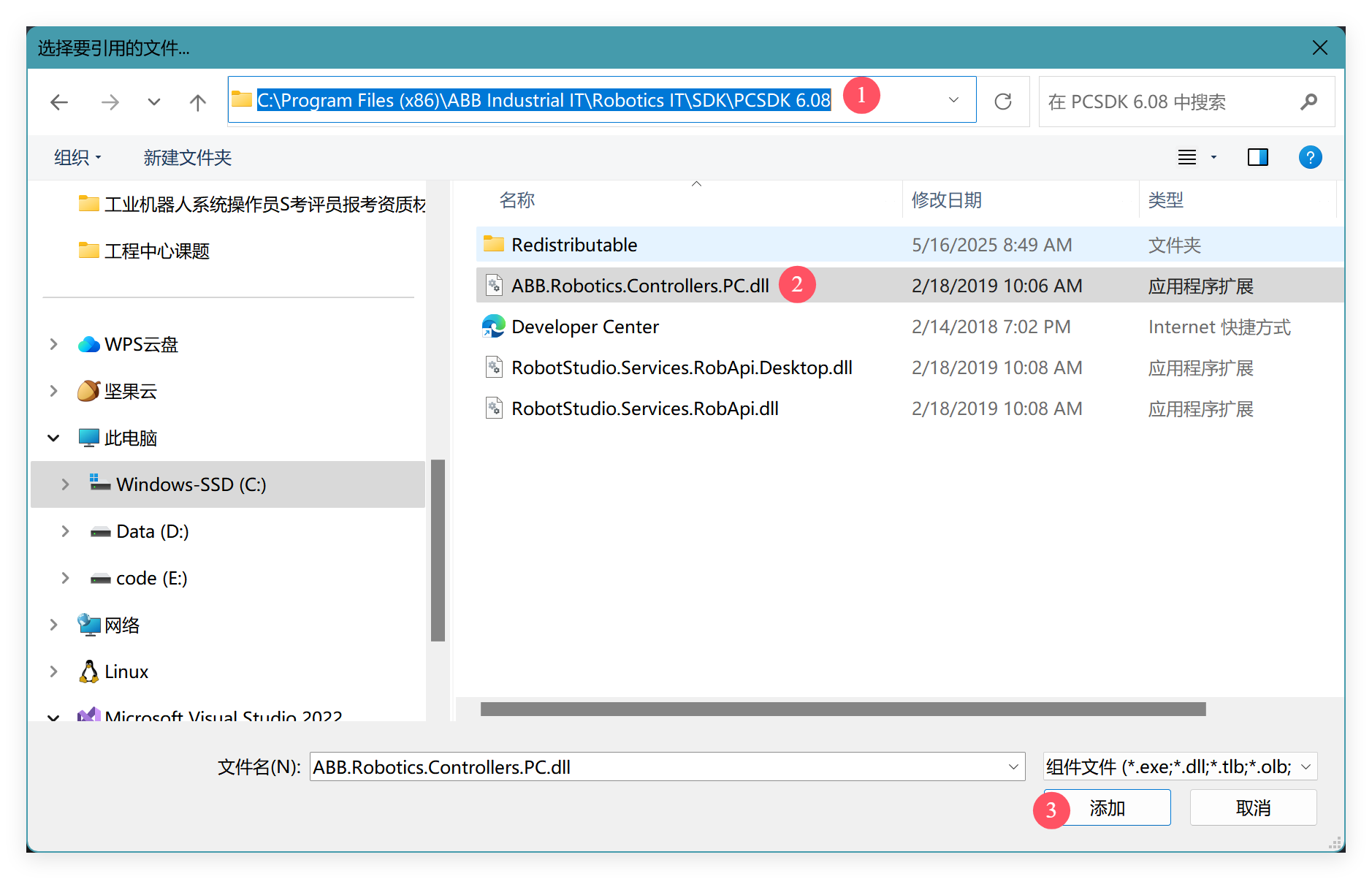Click Developer Center Edge icon

[x=494, y=326]
